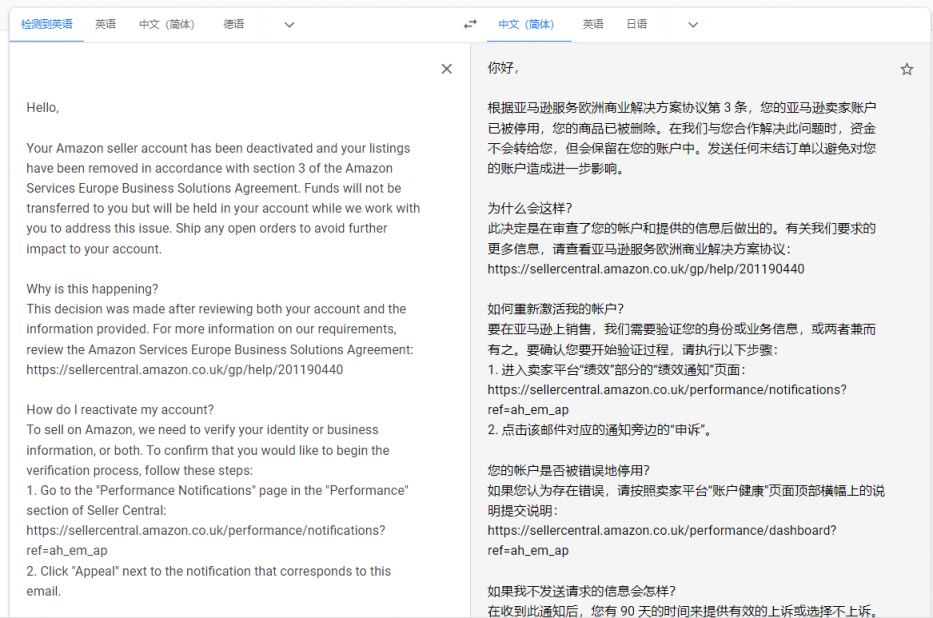Screen dimensions: 933x618
Task: Click the help/201190440 URL in source text
Action: [184, 369]
